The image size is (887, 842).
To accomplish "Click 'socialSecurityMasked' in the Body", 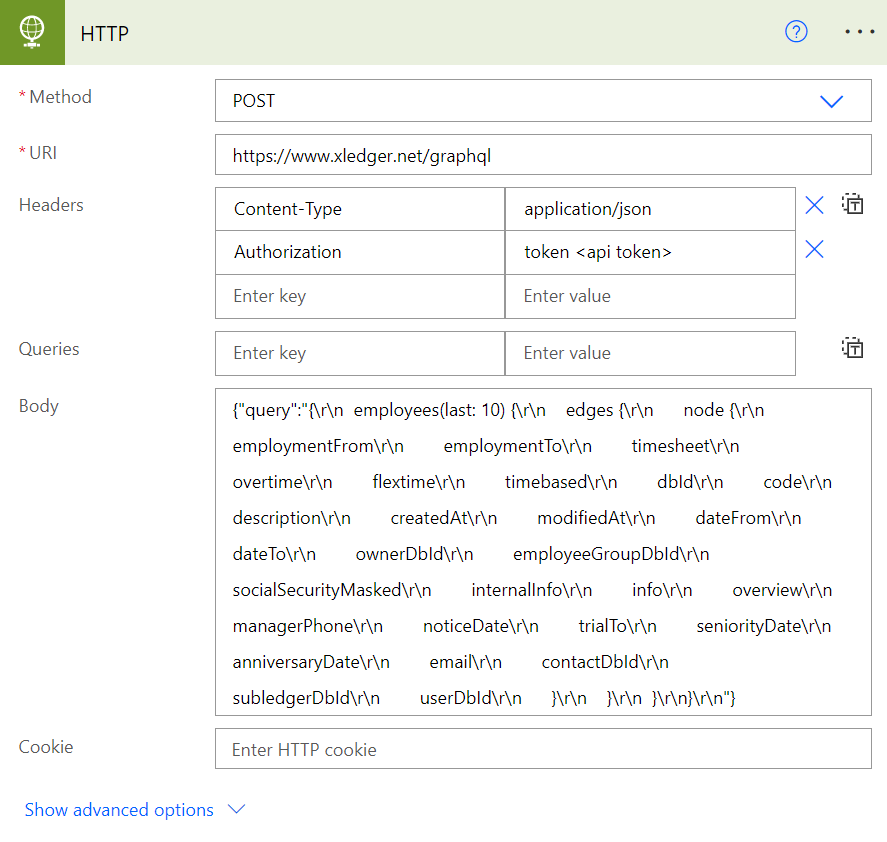I will [317, 590].
